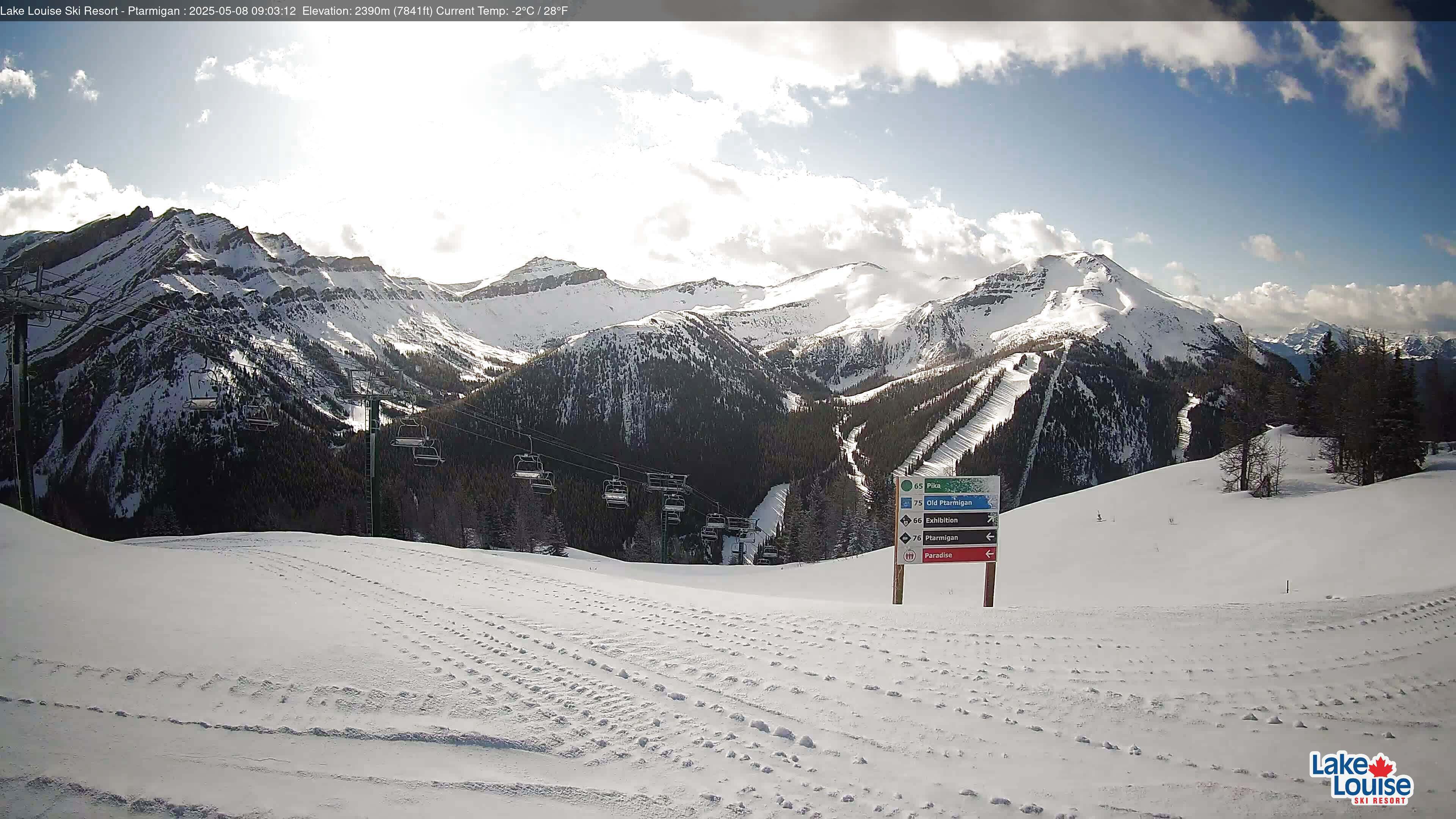Click trail number "76" on sign
Image resolution: width=1456 pixels, height=819 pixels.
917,538
